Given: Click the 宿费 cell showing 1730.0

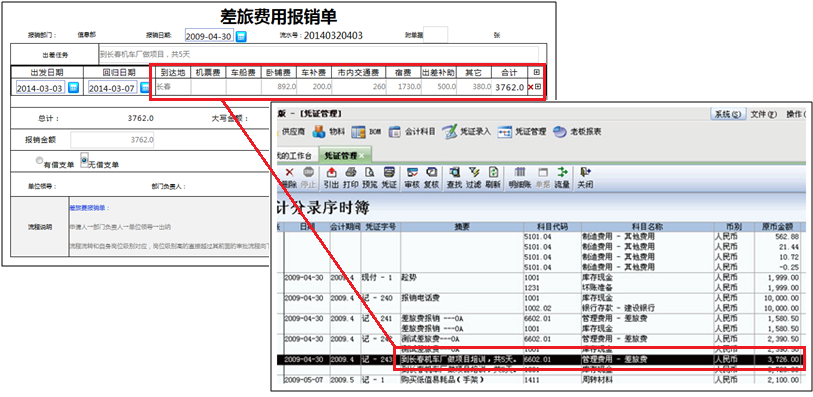Looking at the screenshot, I should 403,87.
